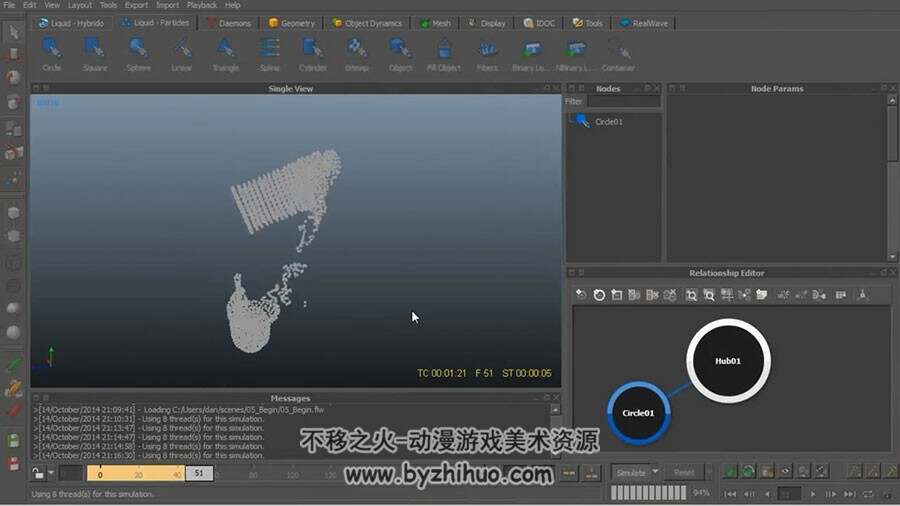The width and height of the screenshot is (900, 506).
Task: Switch to the IDOC tab
Action: (x=539, y=23)
